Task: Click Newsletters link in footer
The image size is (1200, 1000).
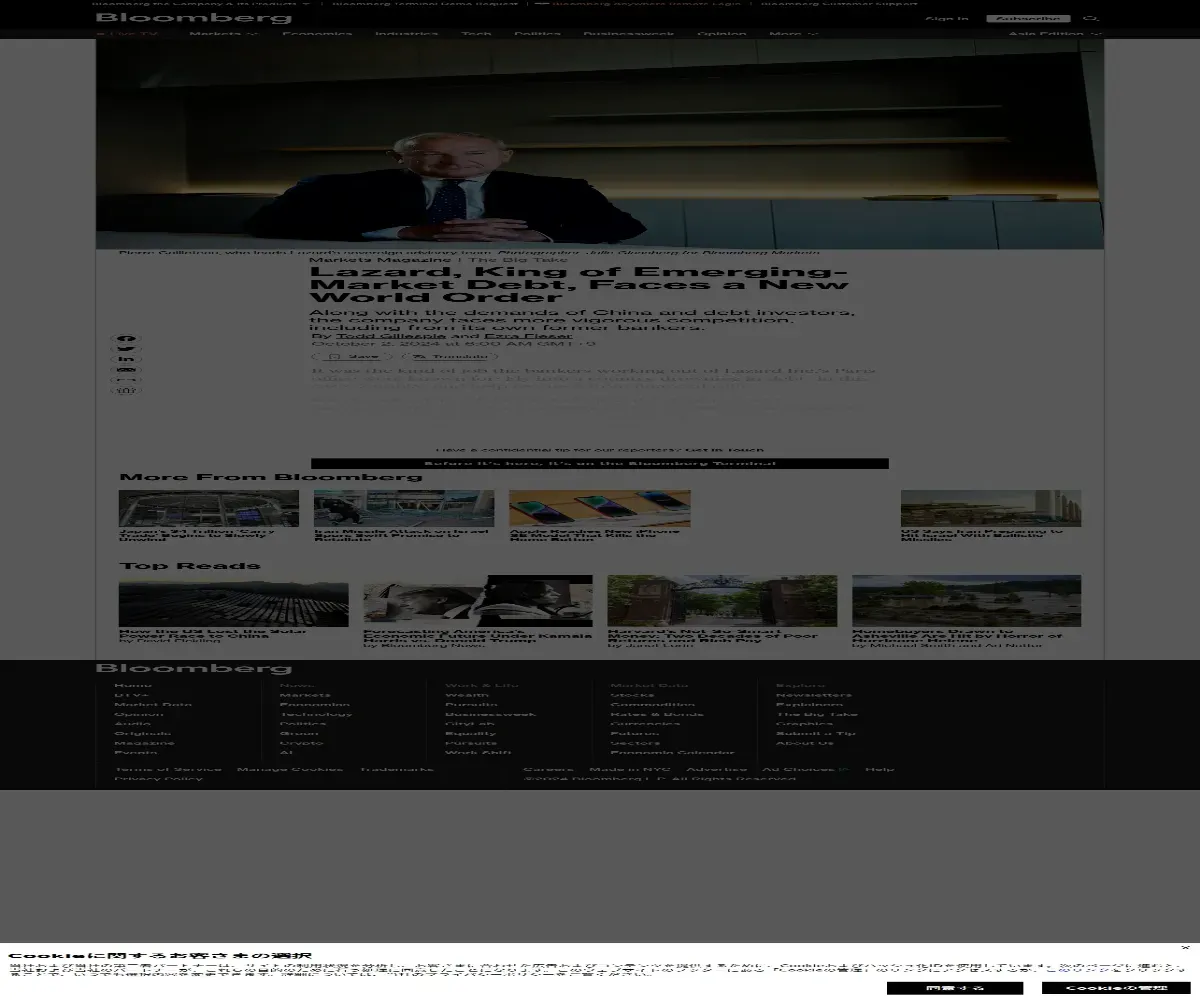Action: click(x=814, y=695)
